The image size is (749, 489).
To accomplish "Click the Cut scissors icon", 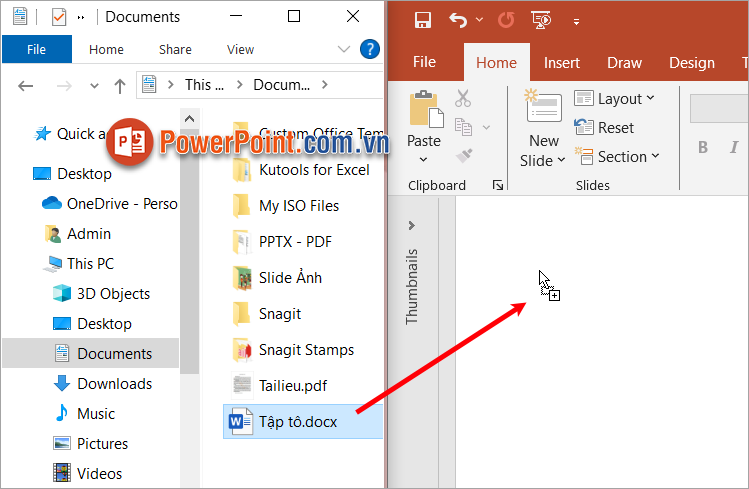I will (x=462, y=98).
